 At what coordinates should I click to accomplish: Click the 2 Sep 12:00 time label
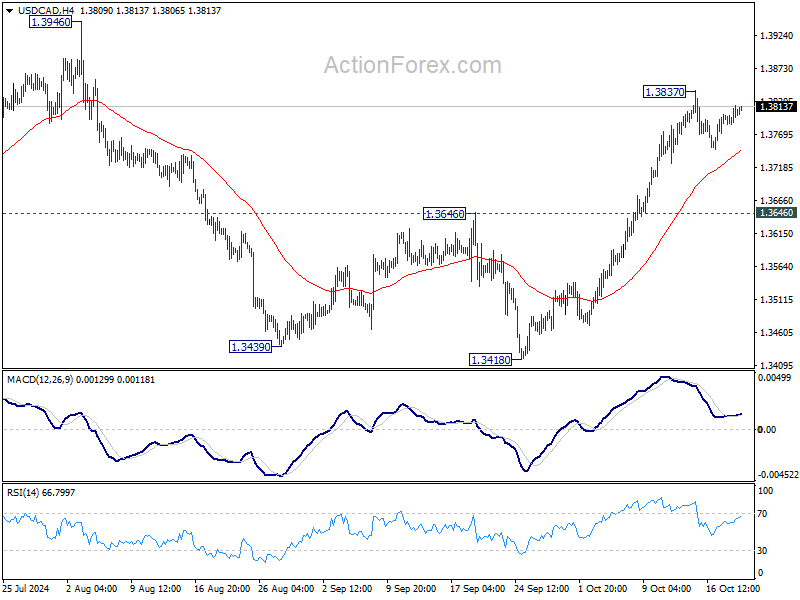tap(348, 588)
